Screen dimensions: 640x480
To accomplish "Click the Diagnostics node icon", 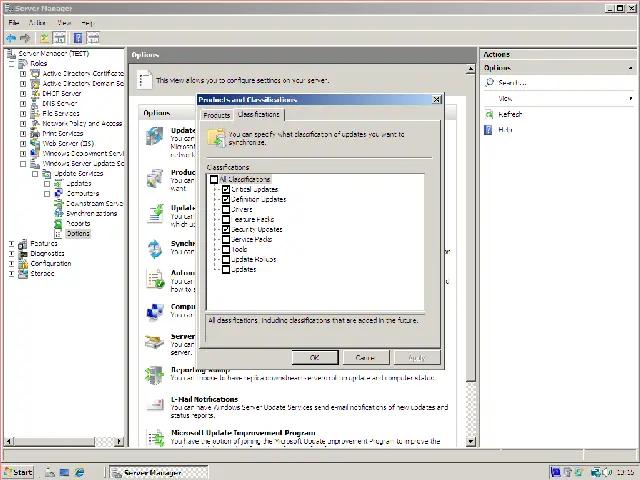I will coord(23,253).
